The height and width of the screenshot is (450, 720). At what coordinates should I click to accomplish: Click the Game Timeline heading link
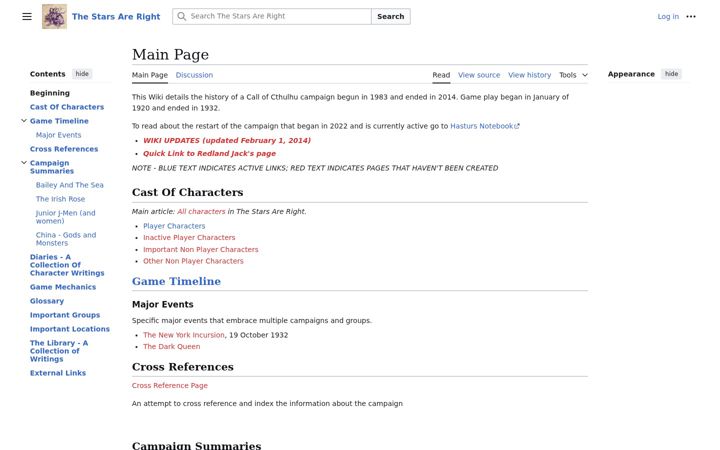(x=176, y=281)
